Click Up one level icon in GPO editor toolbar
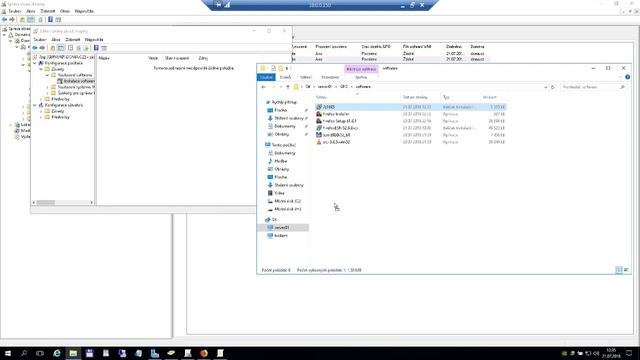The width and height of the screenshot is (640, 360). coord(52,48)
